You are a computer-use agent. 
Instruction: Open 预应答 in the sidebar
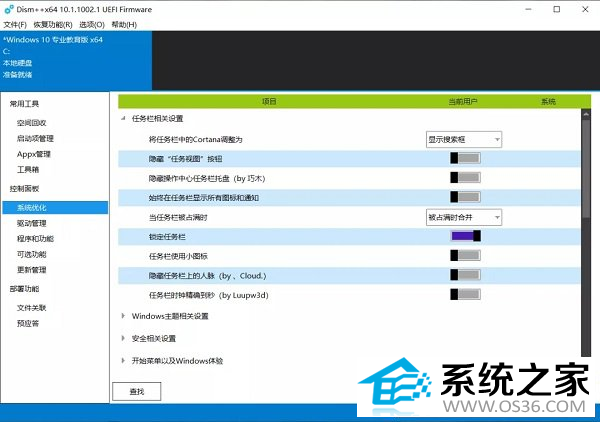click(x=28, y=324)
